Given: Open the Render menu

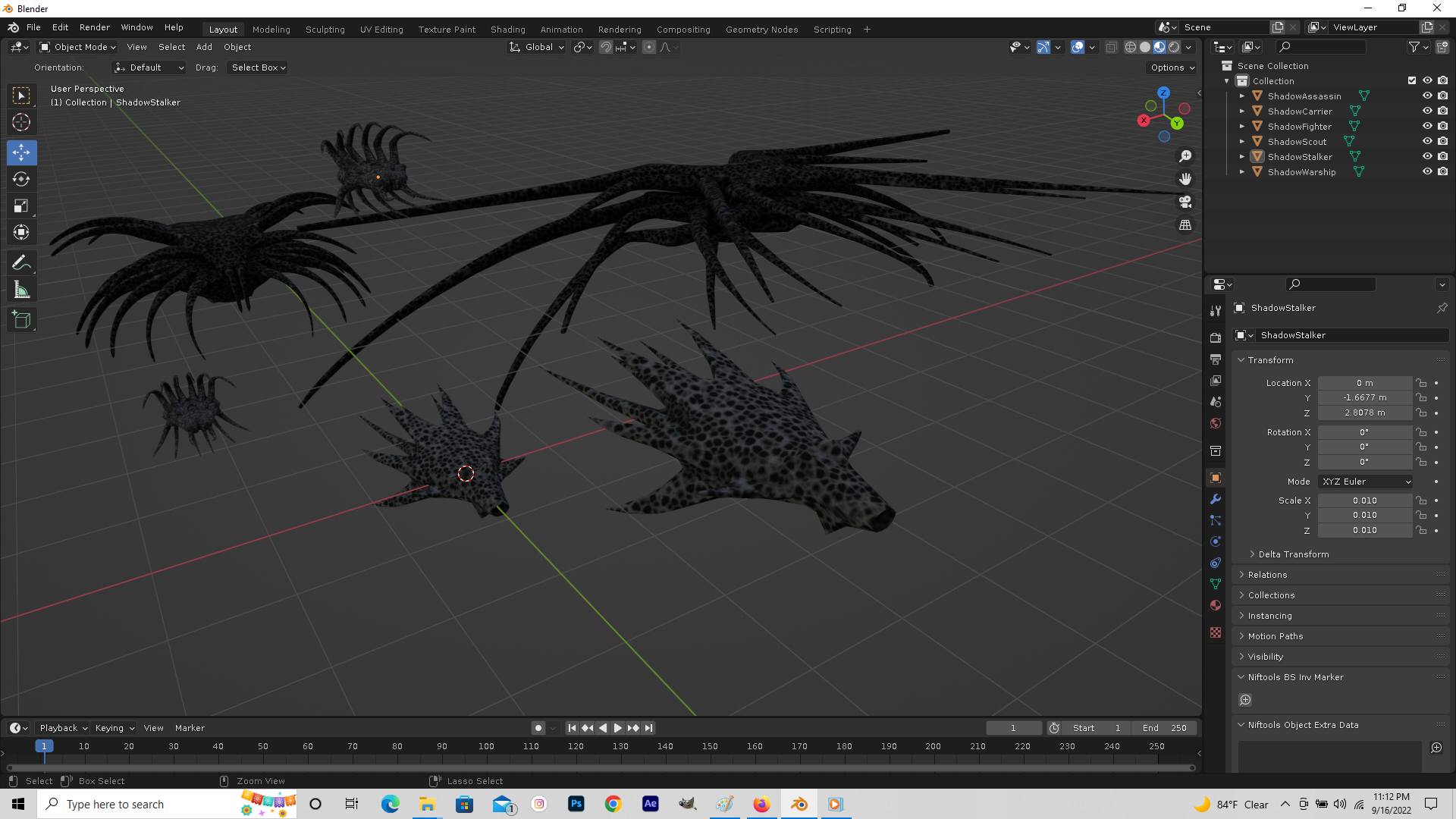Looking at the screenshot, I should (x=94, y=27).
